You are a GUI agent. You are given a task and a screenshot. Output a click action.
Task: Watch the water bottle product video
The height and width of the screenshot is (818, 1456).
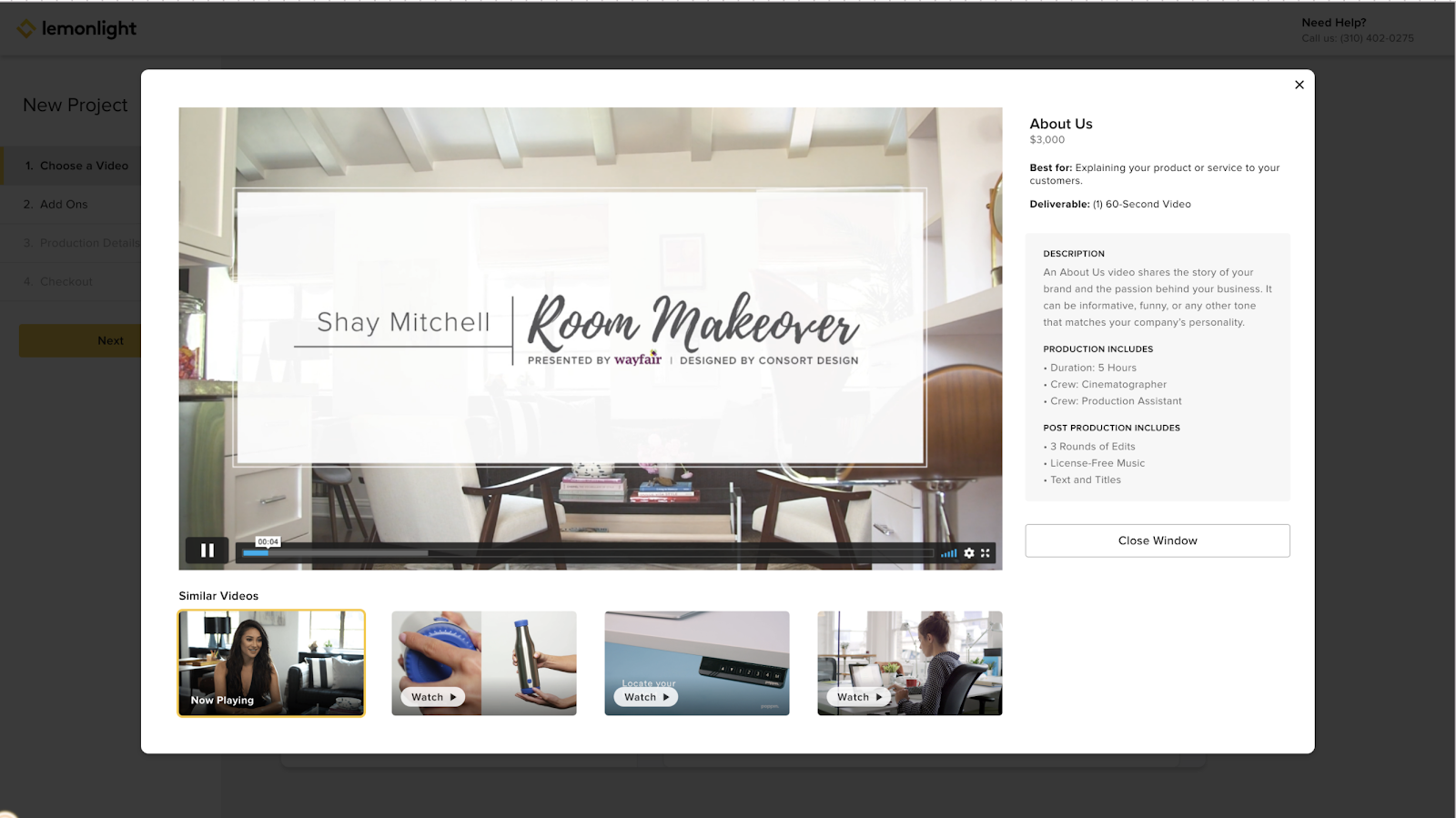pos(484,663)
